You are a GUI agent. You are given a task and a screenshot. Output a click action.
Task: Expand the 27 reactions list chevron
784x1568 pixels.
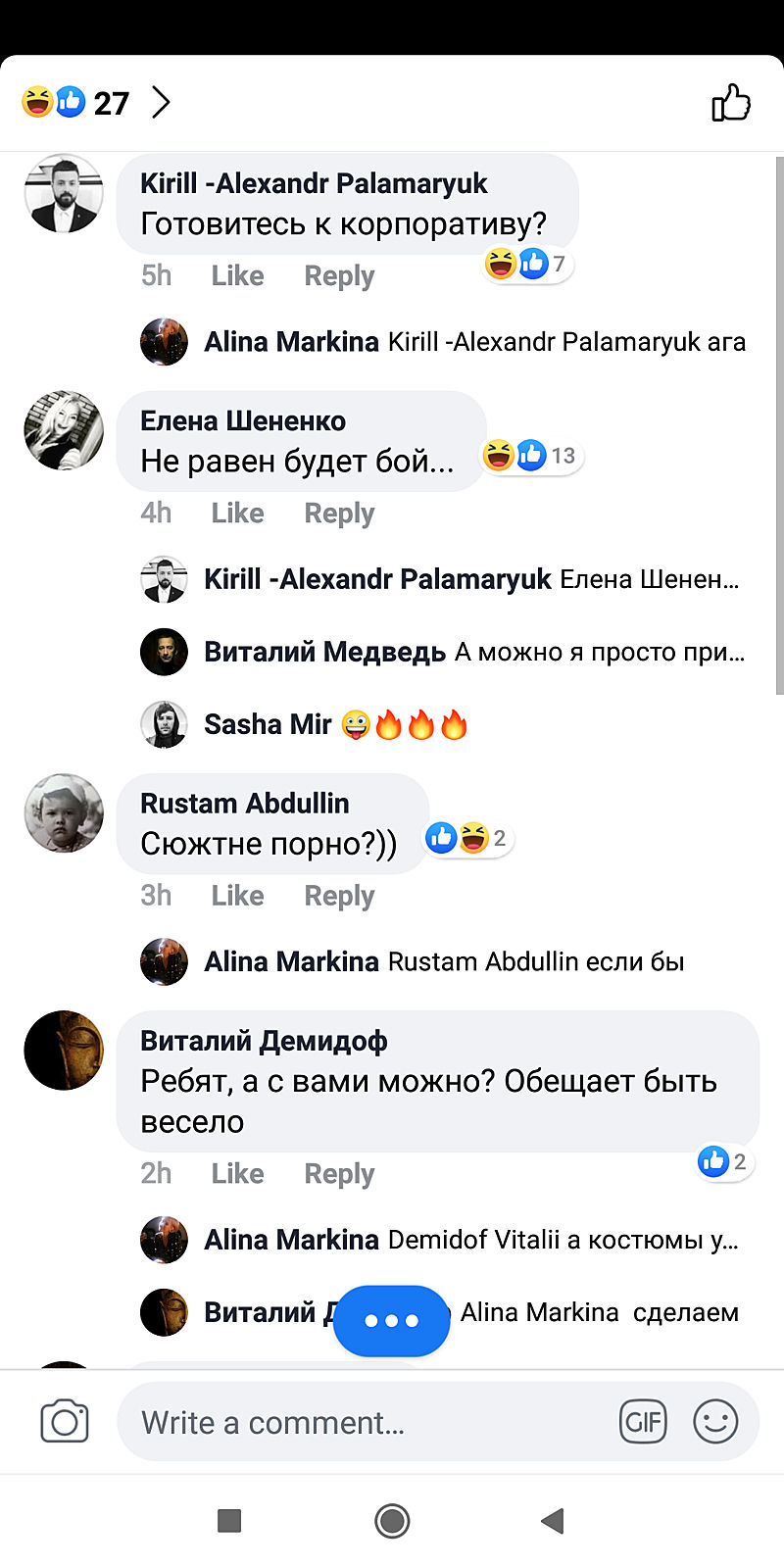pyautogui.click(x=161, y=103)
